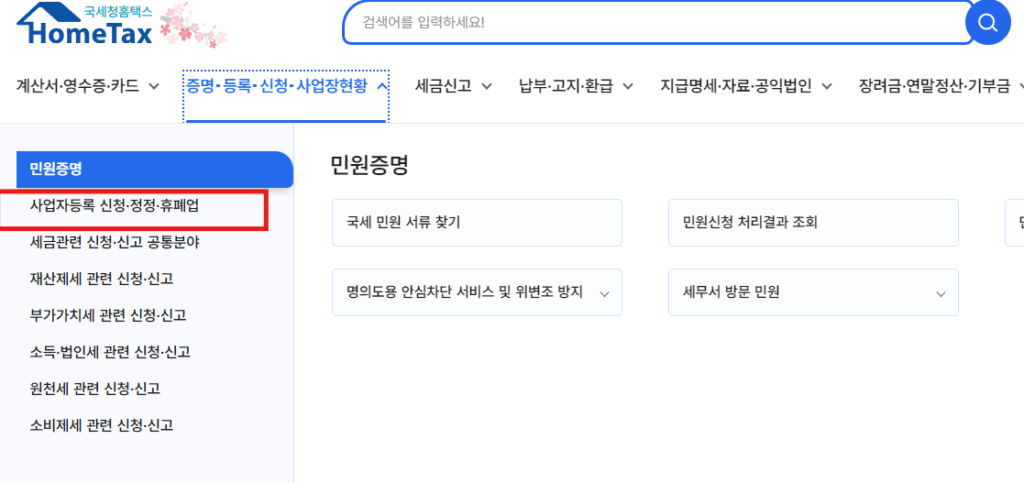Click the search input field

click(650, 22)
